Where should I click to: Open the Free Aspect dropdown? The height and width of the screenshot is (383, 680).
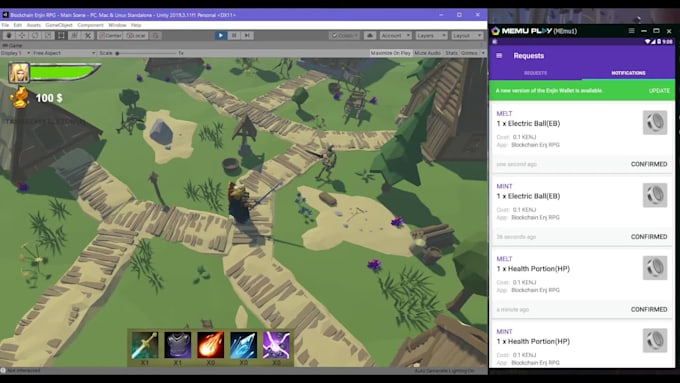pos(64,53)
